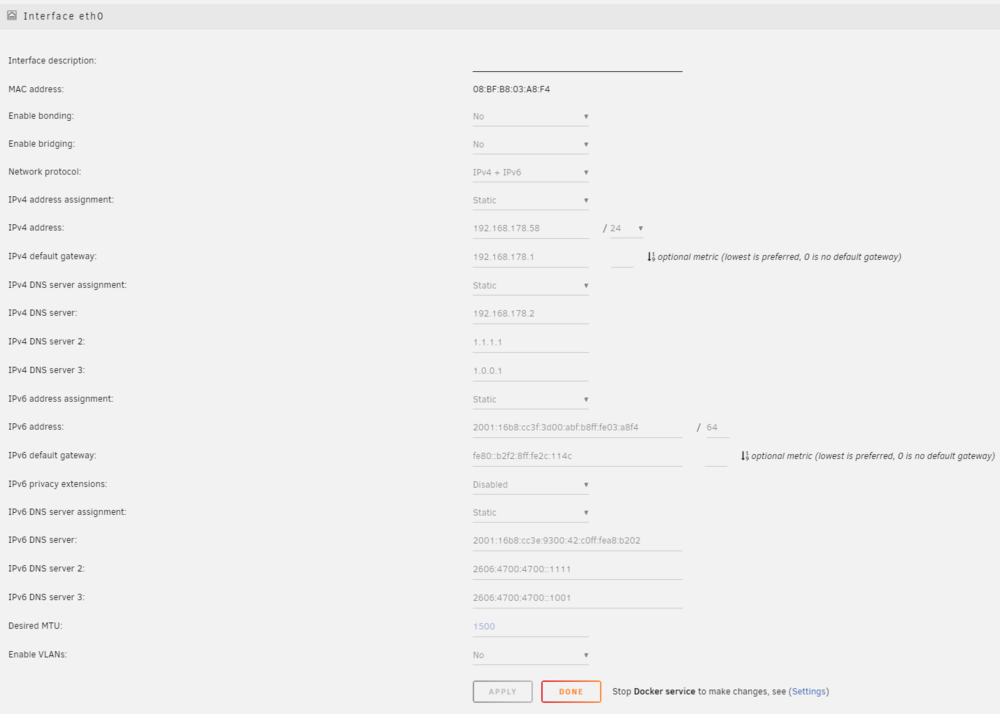Screen dimensions: 1000x714
Task: Click the Interface eth0 header title
Action: click(63, 16)
